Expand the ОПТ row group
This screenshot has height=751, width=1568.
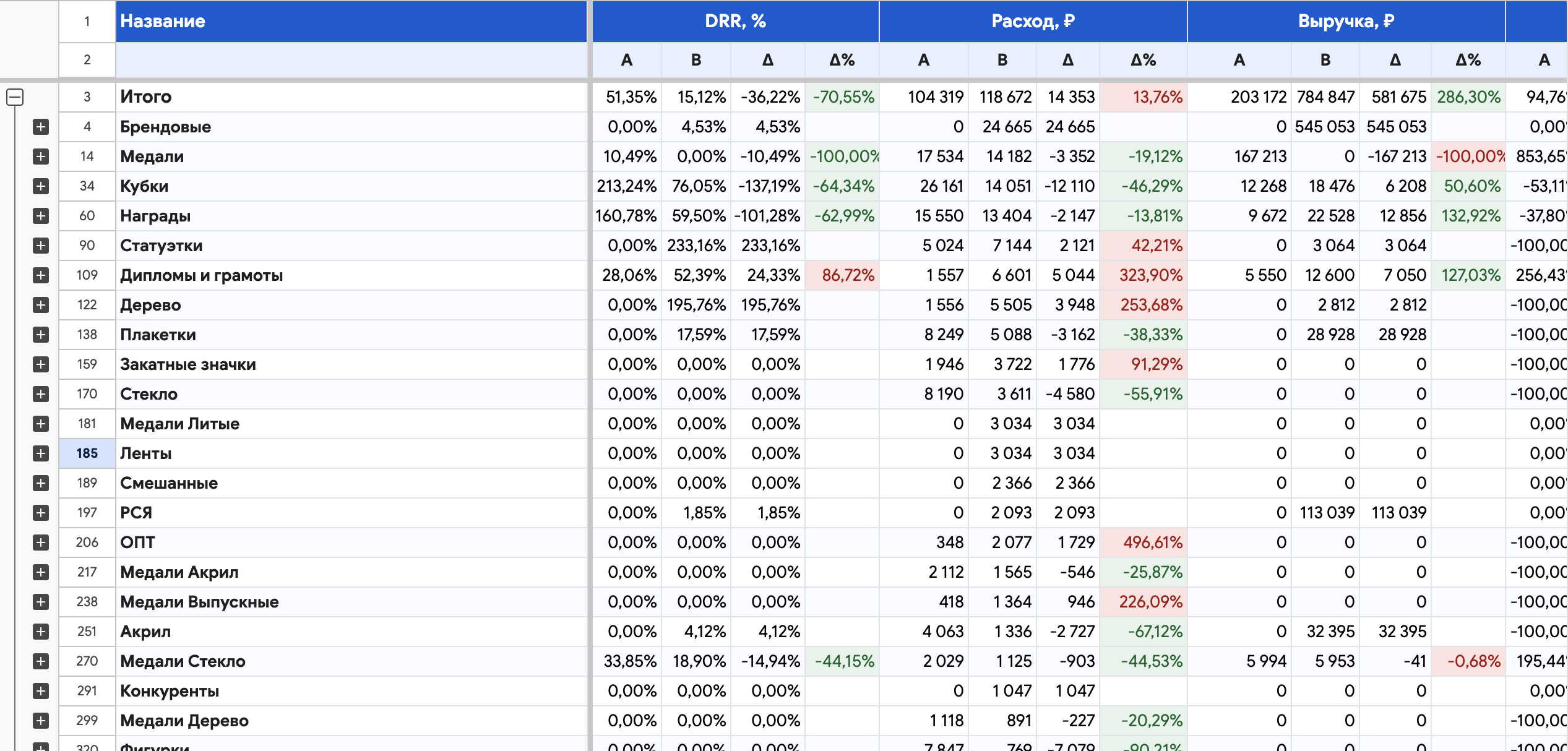[41, 543]
